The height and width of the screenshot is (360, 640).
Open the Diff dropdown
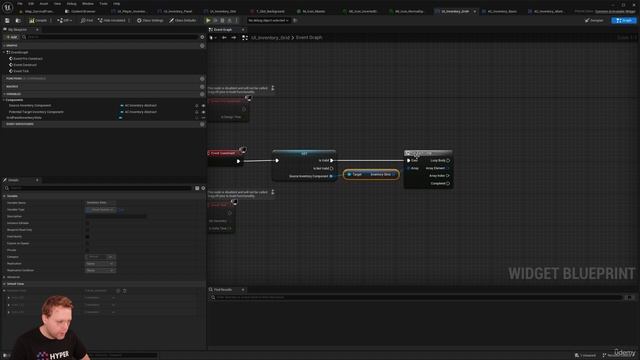click(x=65, y=20)
